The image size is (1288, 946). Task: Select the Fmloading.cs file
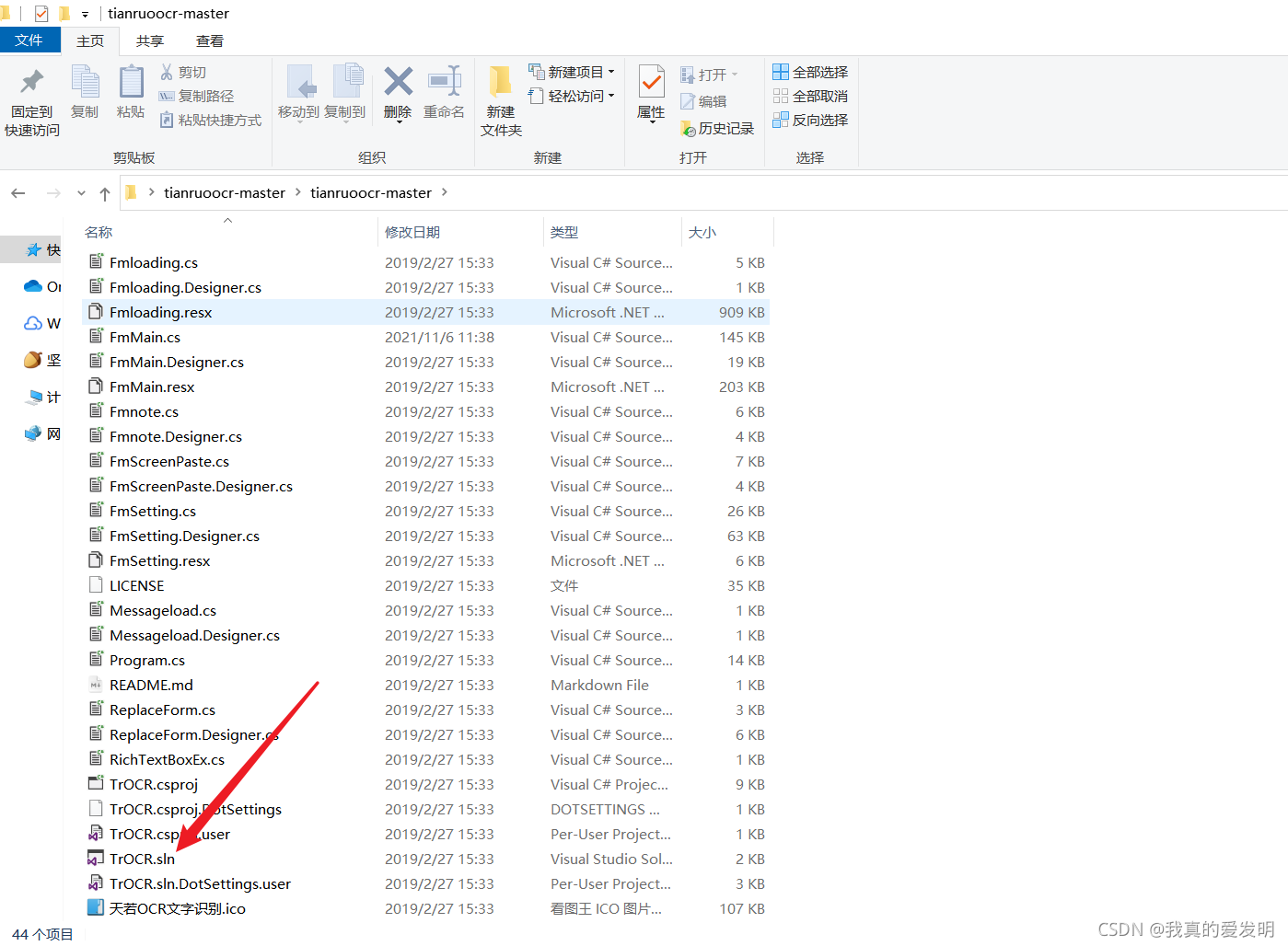point(154,262)
